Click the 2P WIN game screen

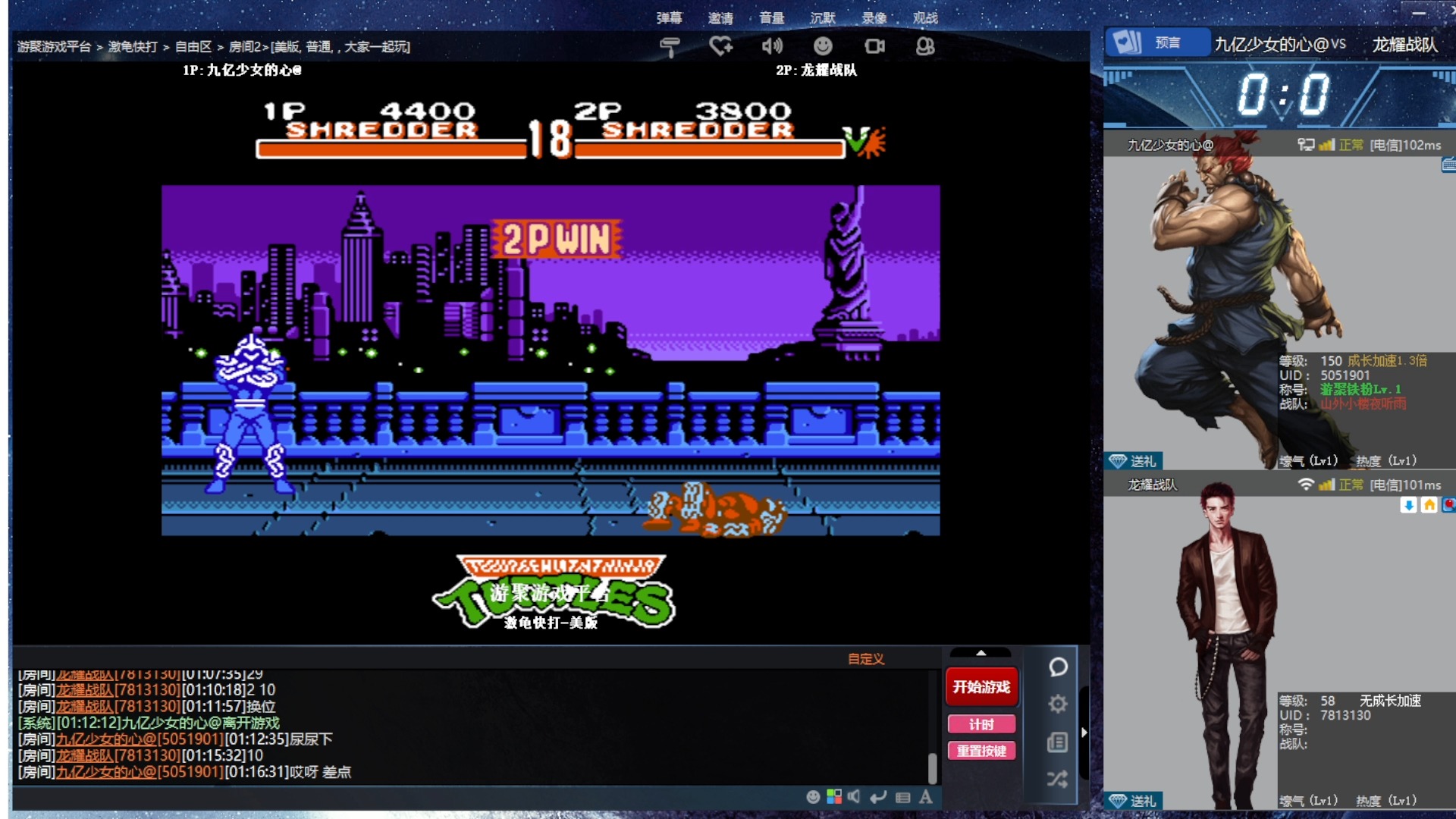551,360
